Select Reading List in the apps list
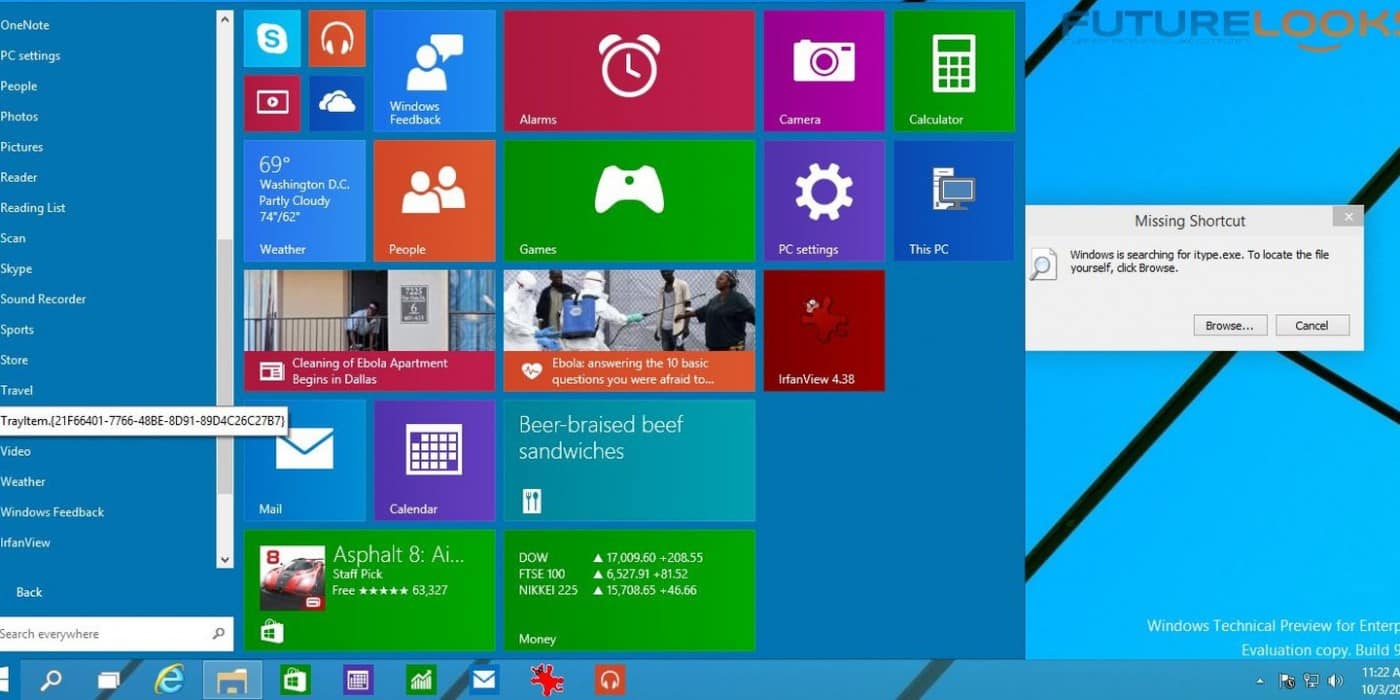 click(x=33, y=208)
